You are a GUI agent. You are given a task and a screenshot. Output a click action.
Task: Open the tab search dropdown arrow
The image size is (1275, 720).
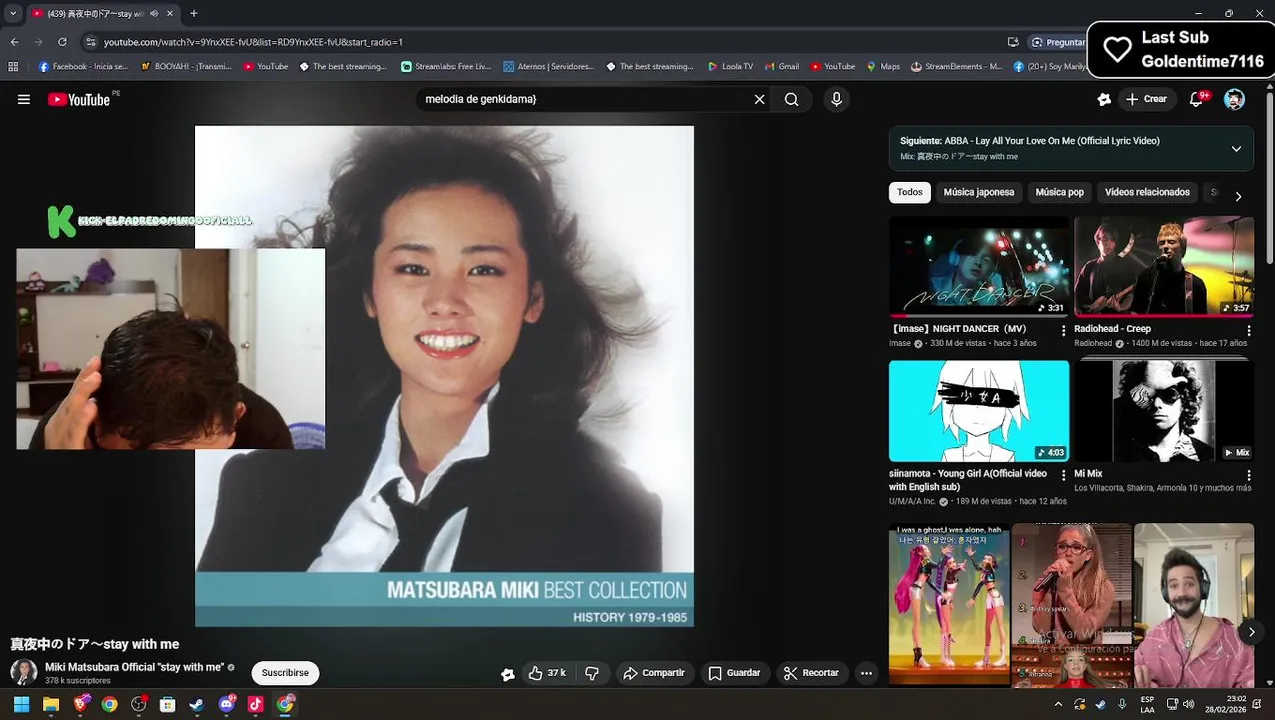pos(13,13)
